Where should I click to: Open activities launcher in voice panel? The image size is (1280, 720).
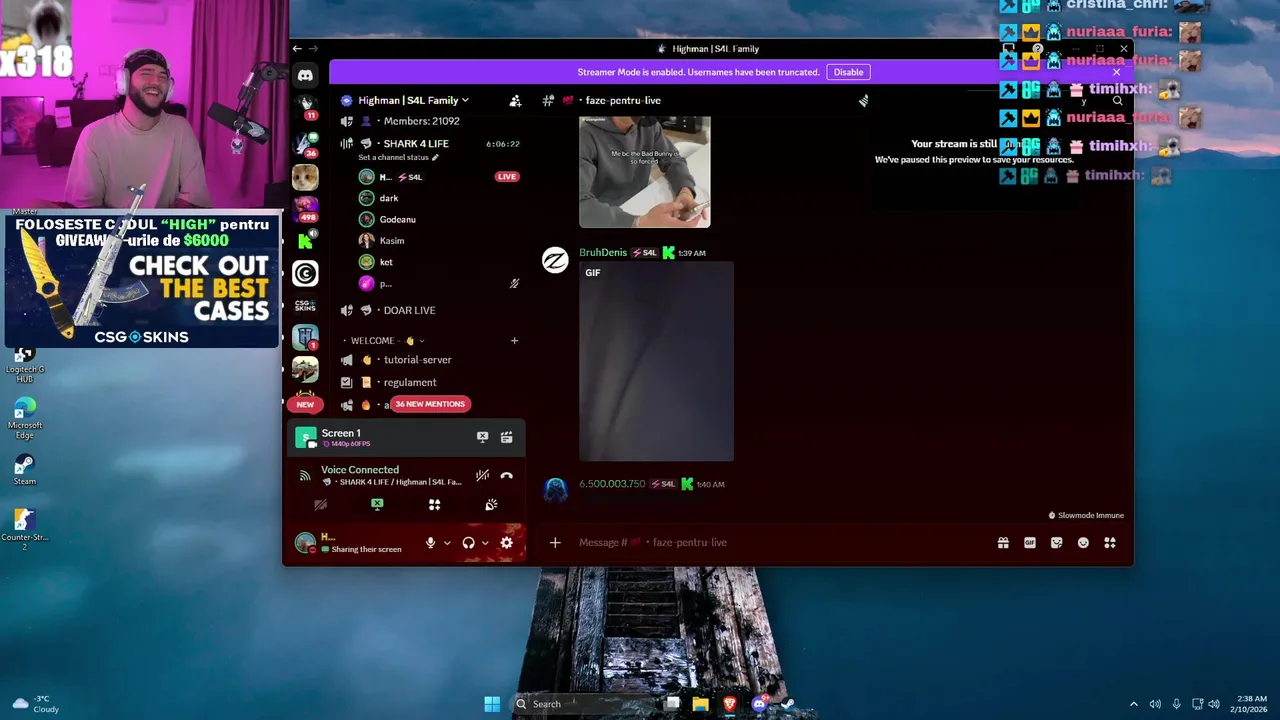(434, 505)
